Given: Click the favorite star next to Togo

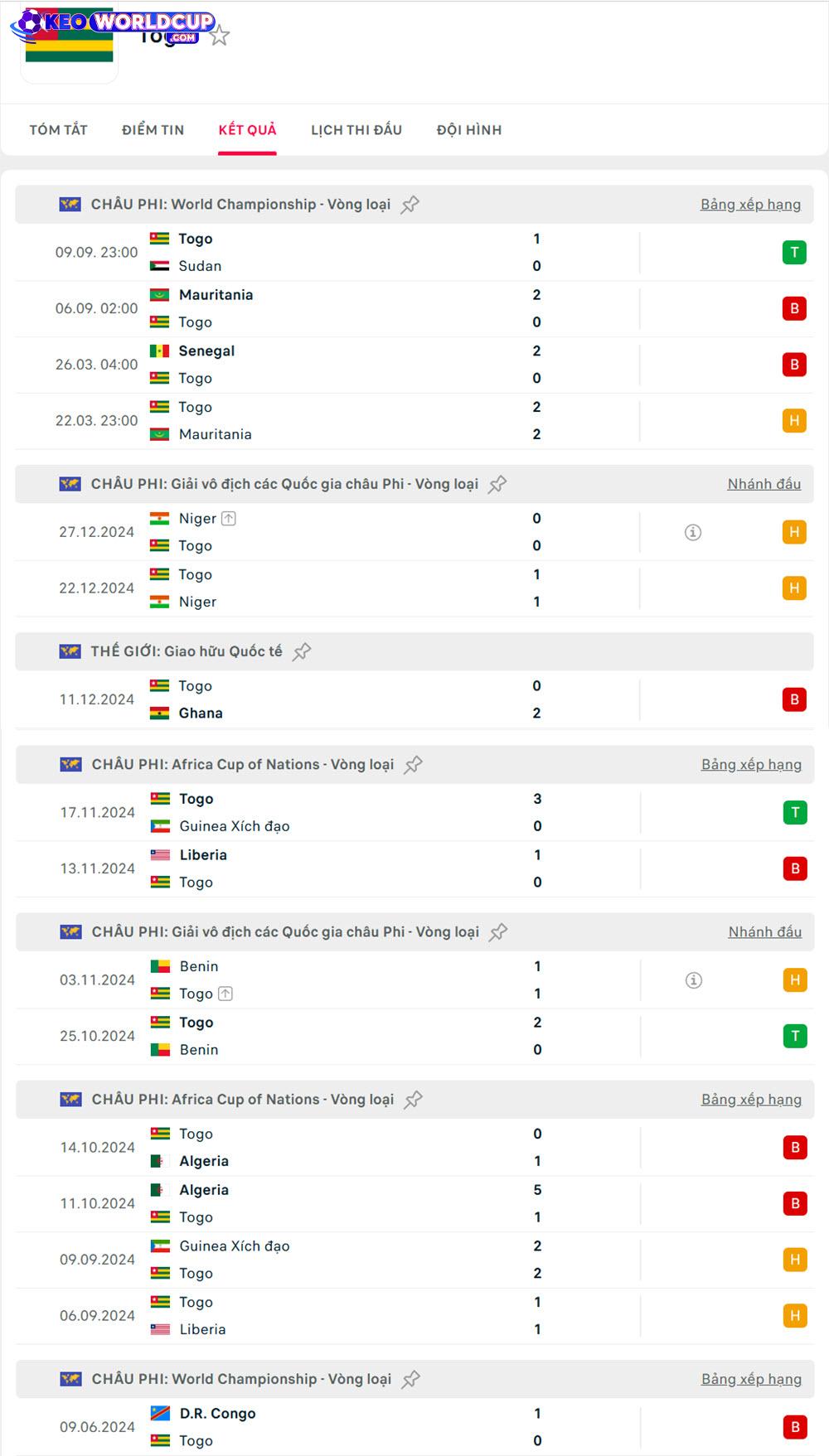Looking at the screenshot, I should [220, 36].
